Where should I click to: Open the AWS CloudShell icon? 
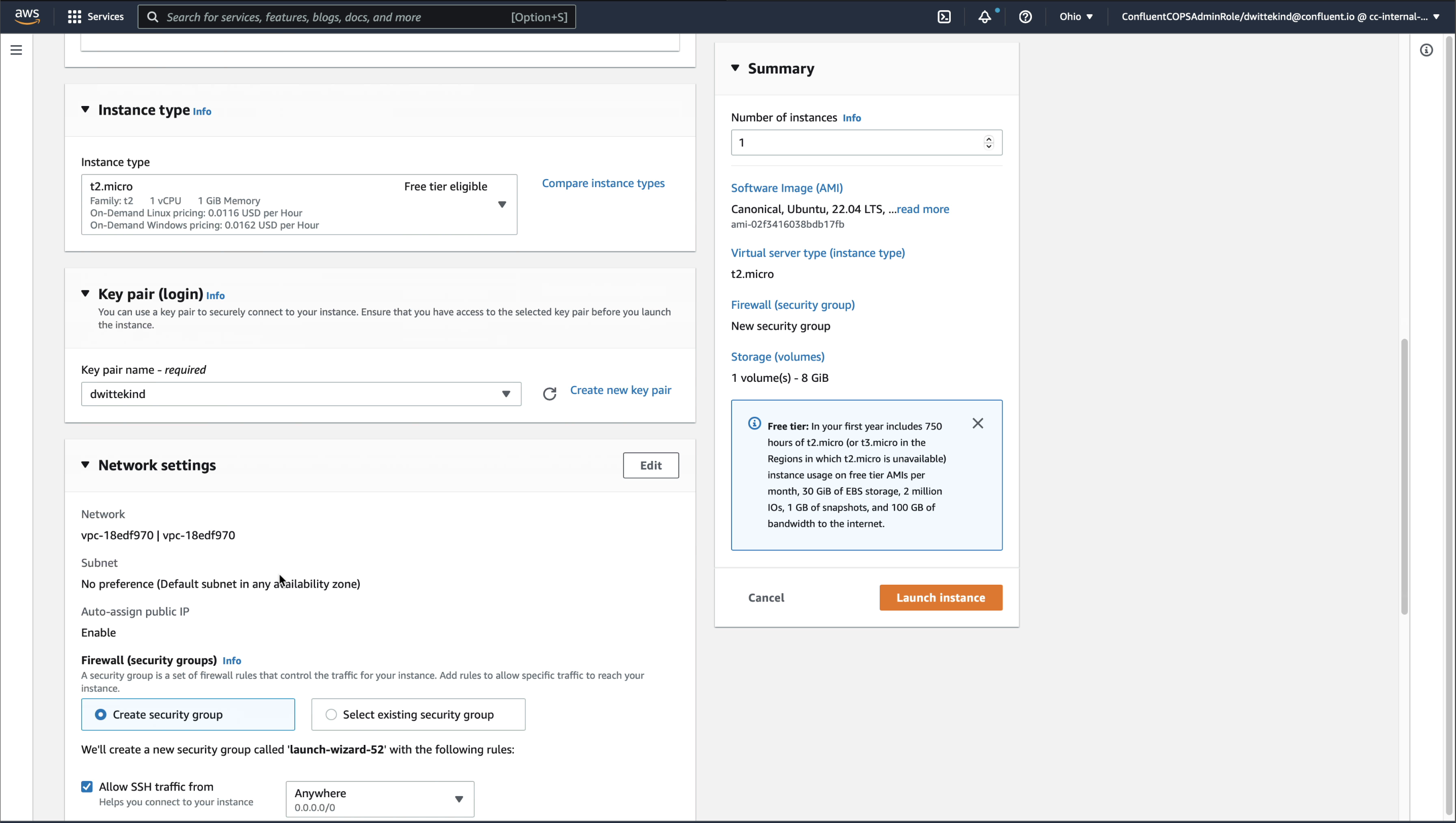point(944,17)
